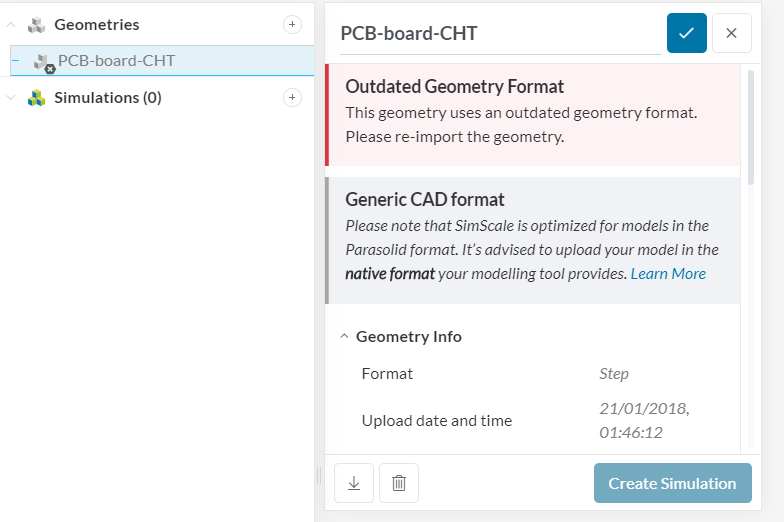Close the PCB-board-CHT details panel

tap(732, 33)
